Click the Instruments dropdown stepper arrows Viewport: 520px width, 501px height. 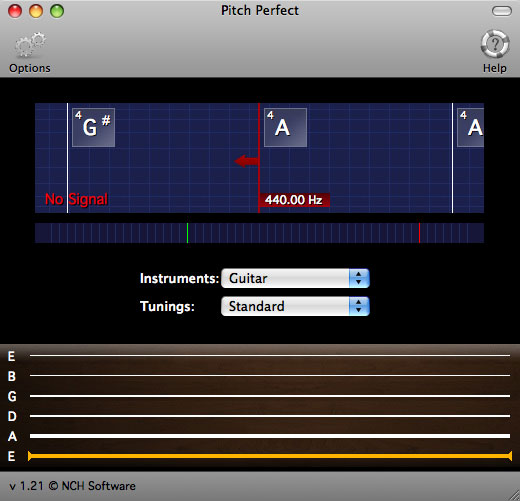point(359,278)
